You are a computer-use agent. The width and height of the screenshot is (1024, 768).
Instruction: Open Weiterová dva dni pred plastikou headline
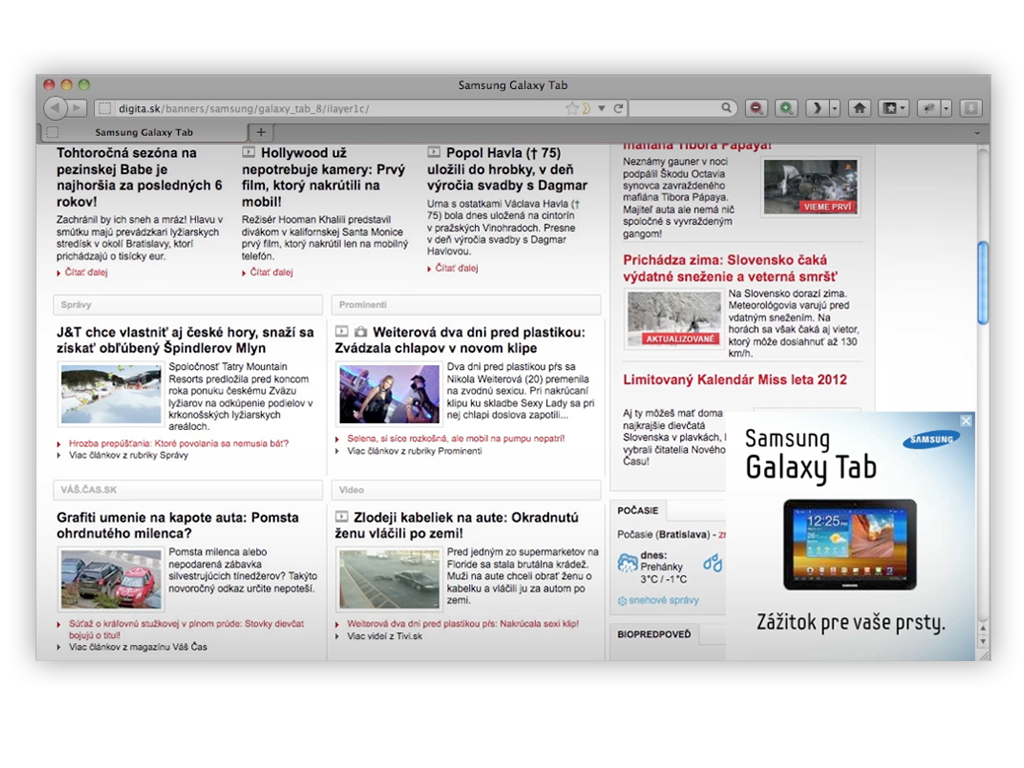tap(460, 340)
